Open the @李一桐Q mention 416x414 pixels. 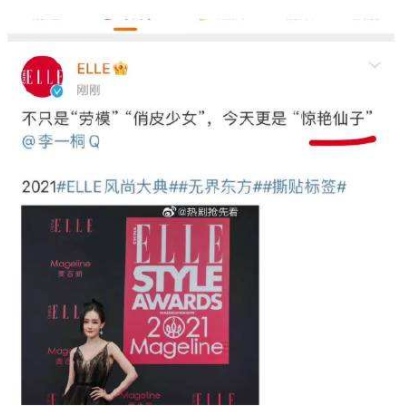tap(61, 142)
